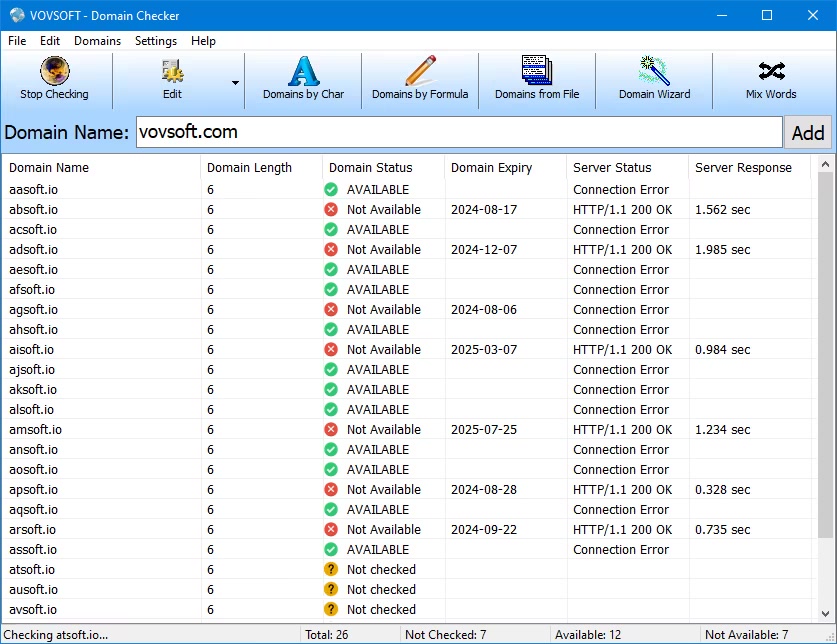Open the File menu
Viewport: 837px width, 644px height.
pos(17,41)
